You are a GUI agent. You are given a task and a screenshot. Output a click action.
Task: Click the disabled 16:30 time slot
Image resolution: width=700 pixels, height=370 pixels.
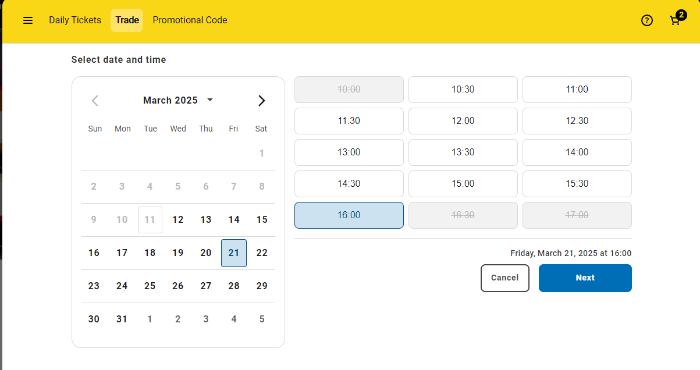[463, 215]
